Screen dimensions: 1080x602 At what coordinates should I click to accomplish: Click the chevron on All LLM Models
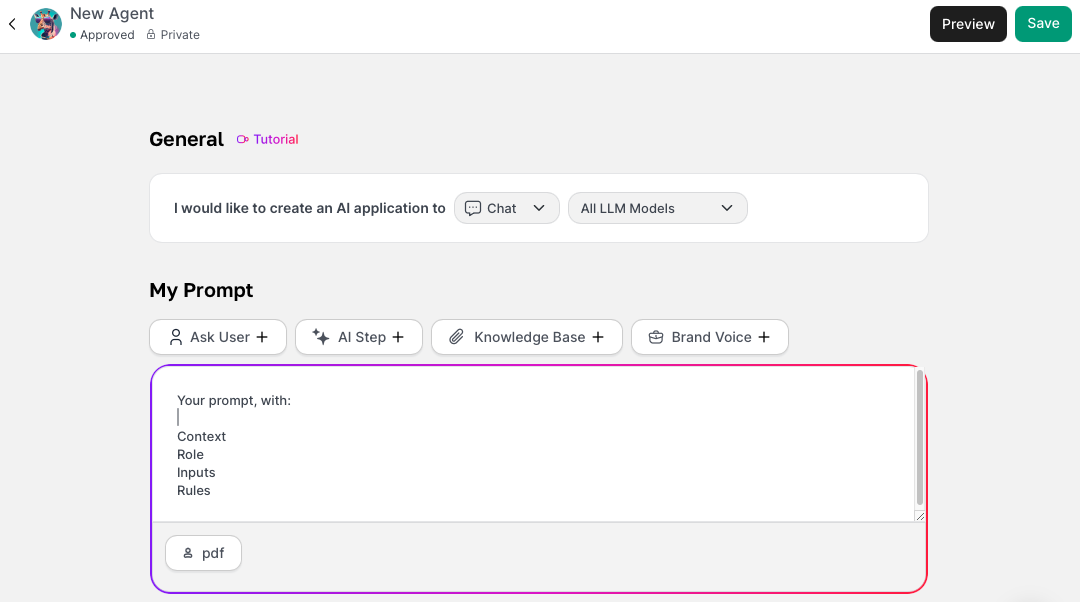[x=727, y=208]
